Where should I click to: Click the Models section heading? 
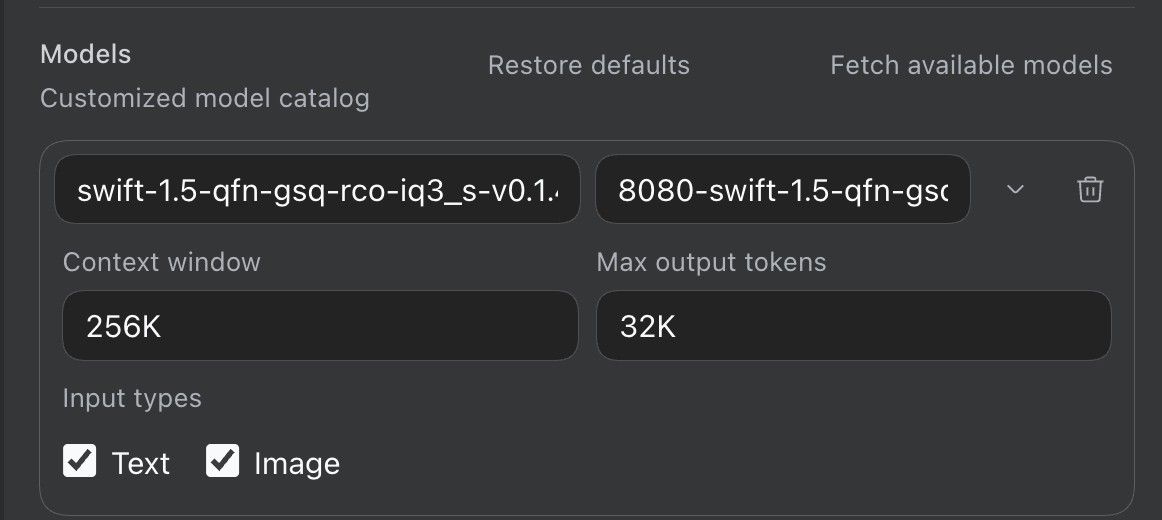[85, 54]
